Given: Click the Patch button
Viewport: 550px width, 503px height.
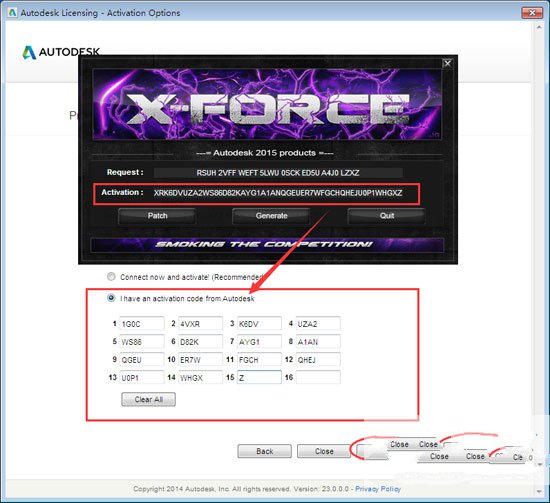Looking at the screenshot, I should tap(157, 216).
